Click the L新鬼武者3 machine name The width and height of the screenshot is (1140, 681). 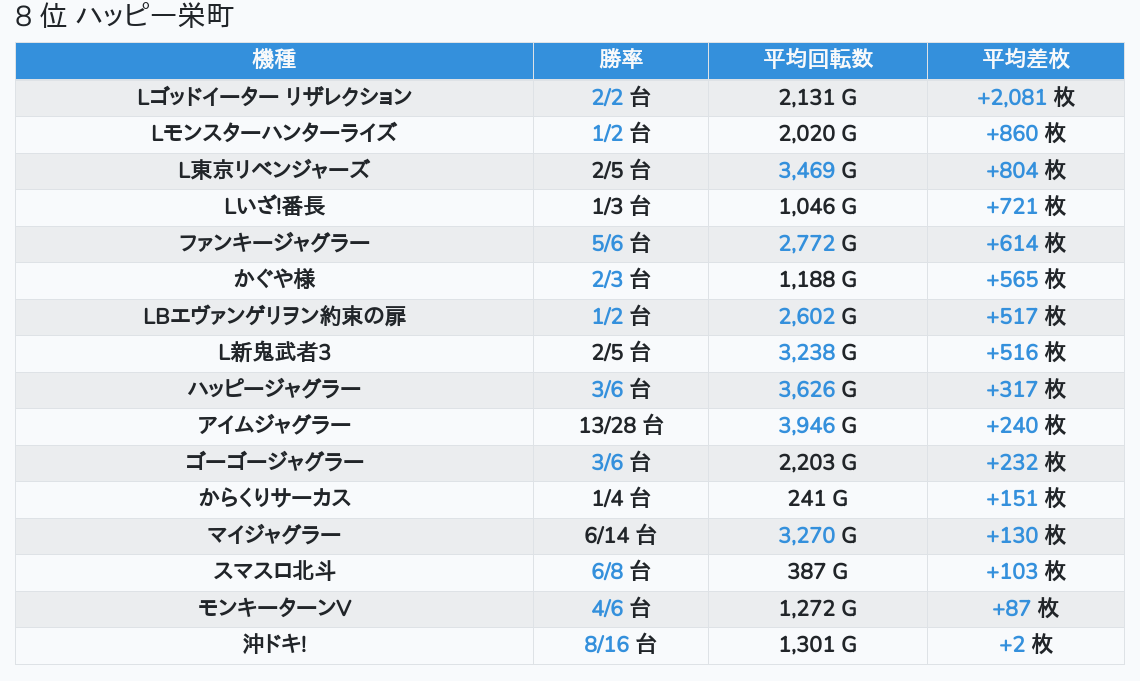274,352
